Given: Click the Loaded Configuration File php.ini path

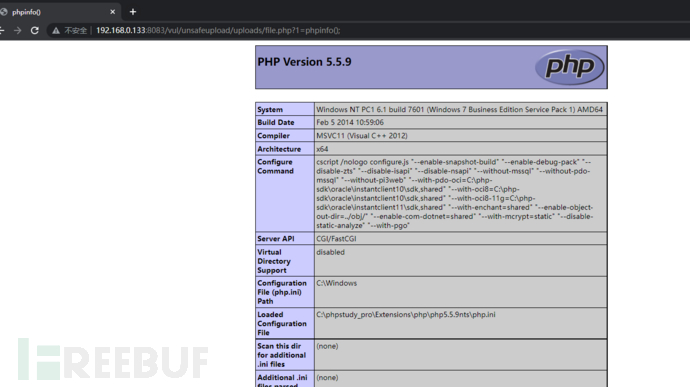Looking at the screenshot, I should pos(405,314).
